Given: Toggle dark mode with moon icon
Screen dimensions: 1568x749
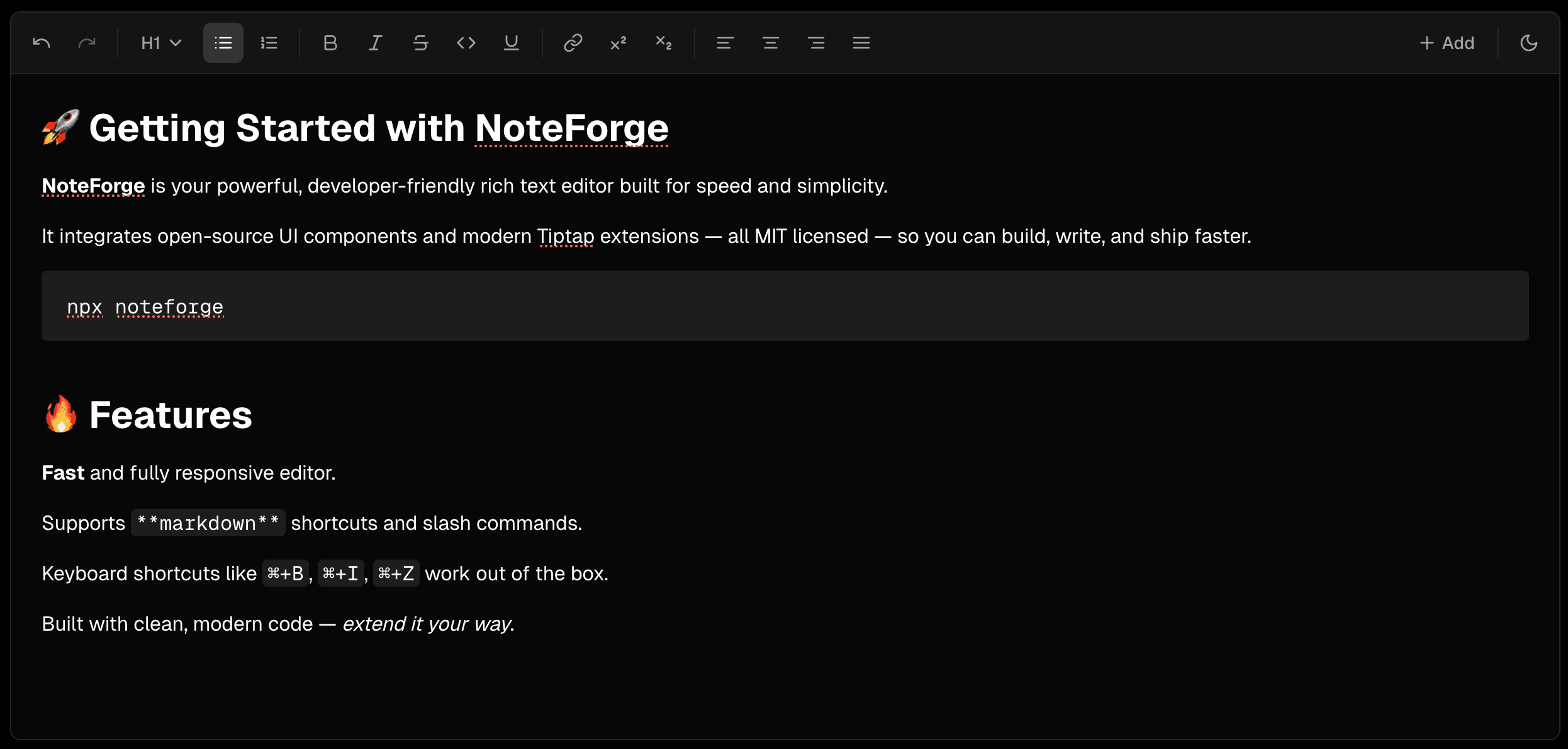Looking at the screenshot, I should (x=1529, y=43).
